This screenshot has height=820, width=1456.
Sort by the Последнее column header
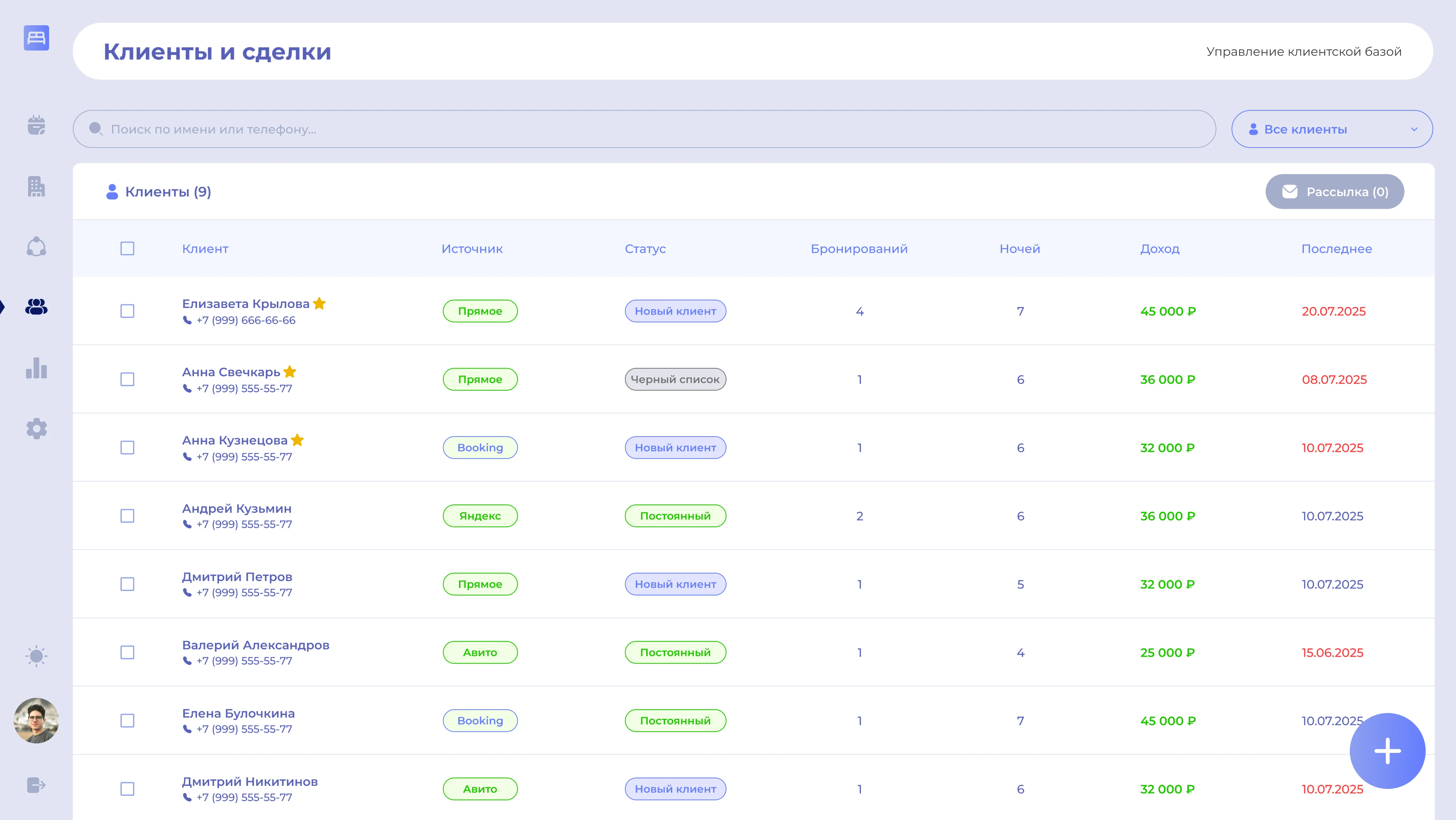point(1336,249)
